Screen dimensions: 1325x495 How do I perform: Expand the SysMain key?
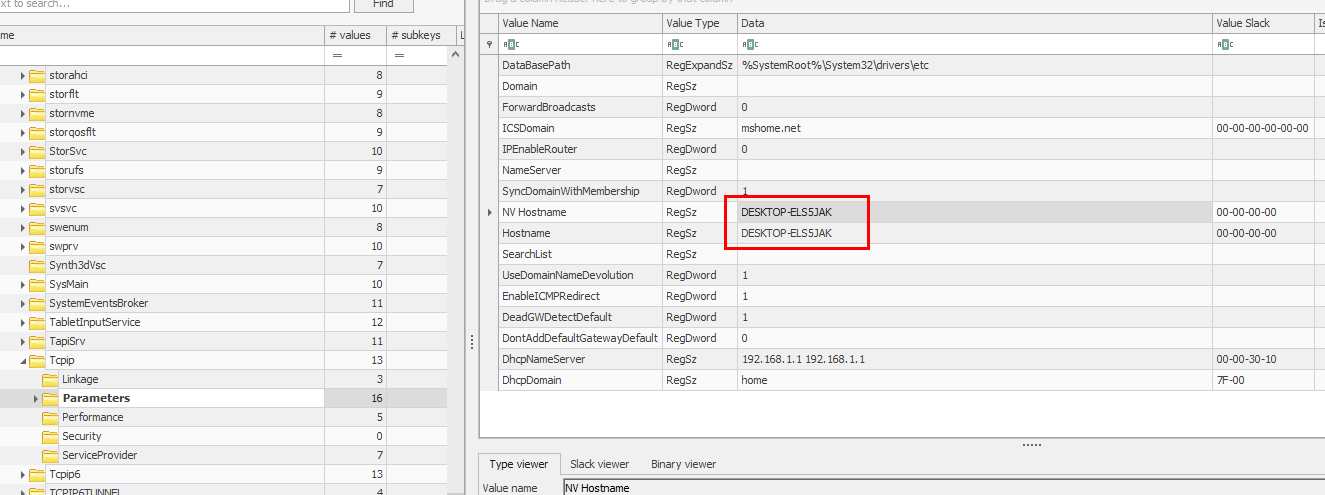click(23, 285)
